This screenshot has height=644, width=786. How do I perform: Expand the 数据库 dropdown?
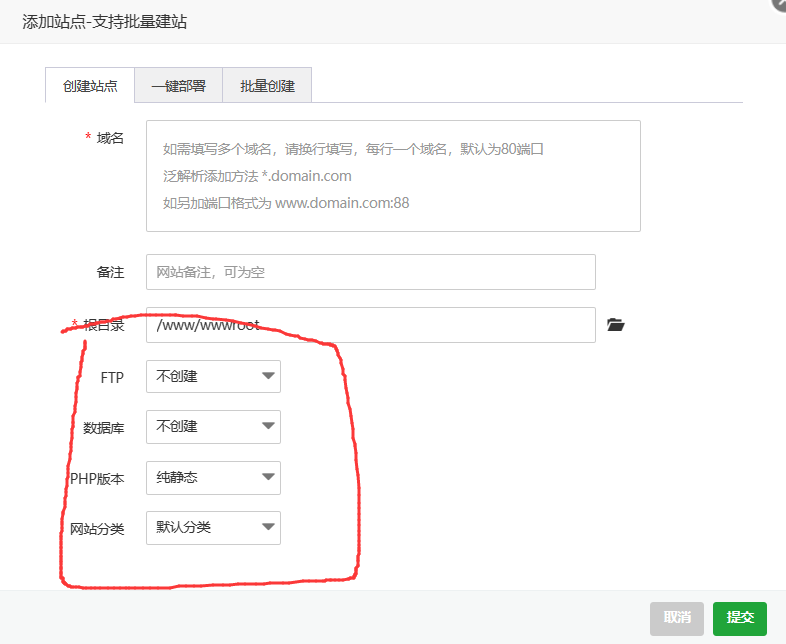(213, 427)
